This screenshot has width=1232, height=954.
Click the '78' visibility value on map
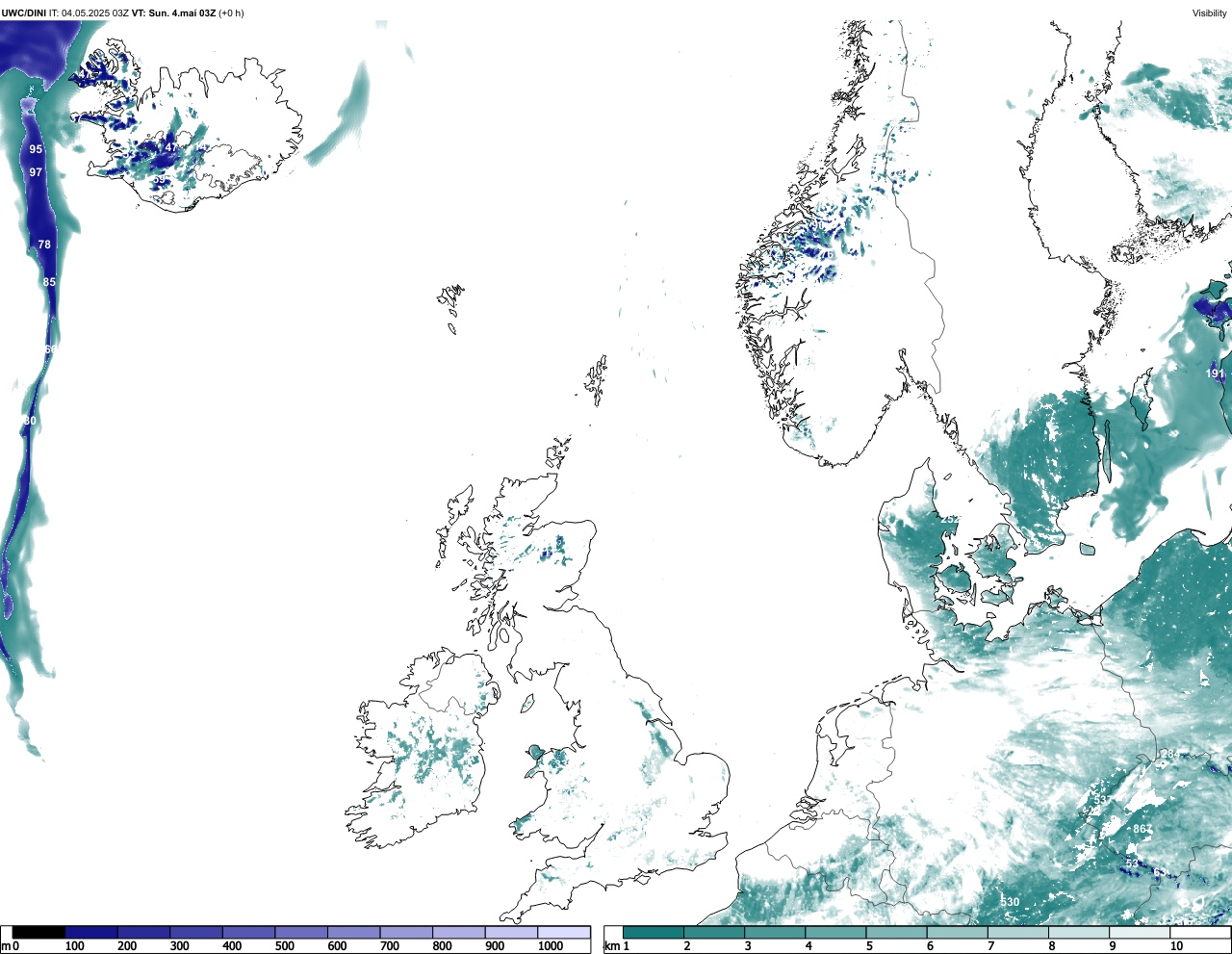[x=44, y=245]
